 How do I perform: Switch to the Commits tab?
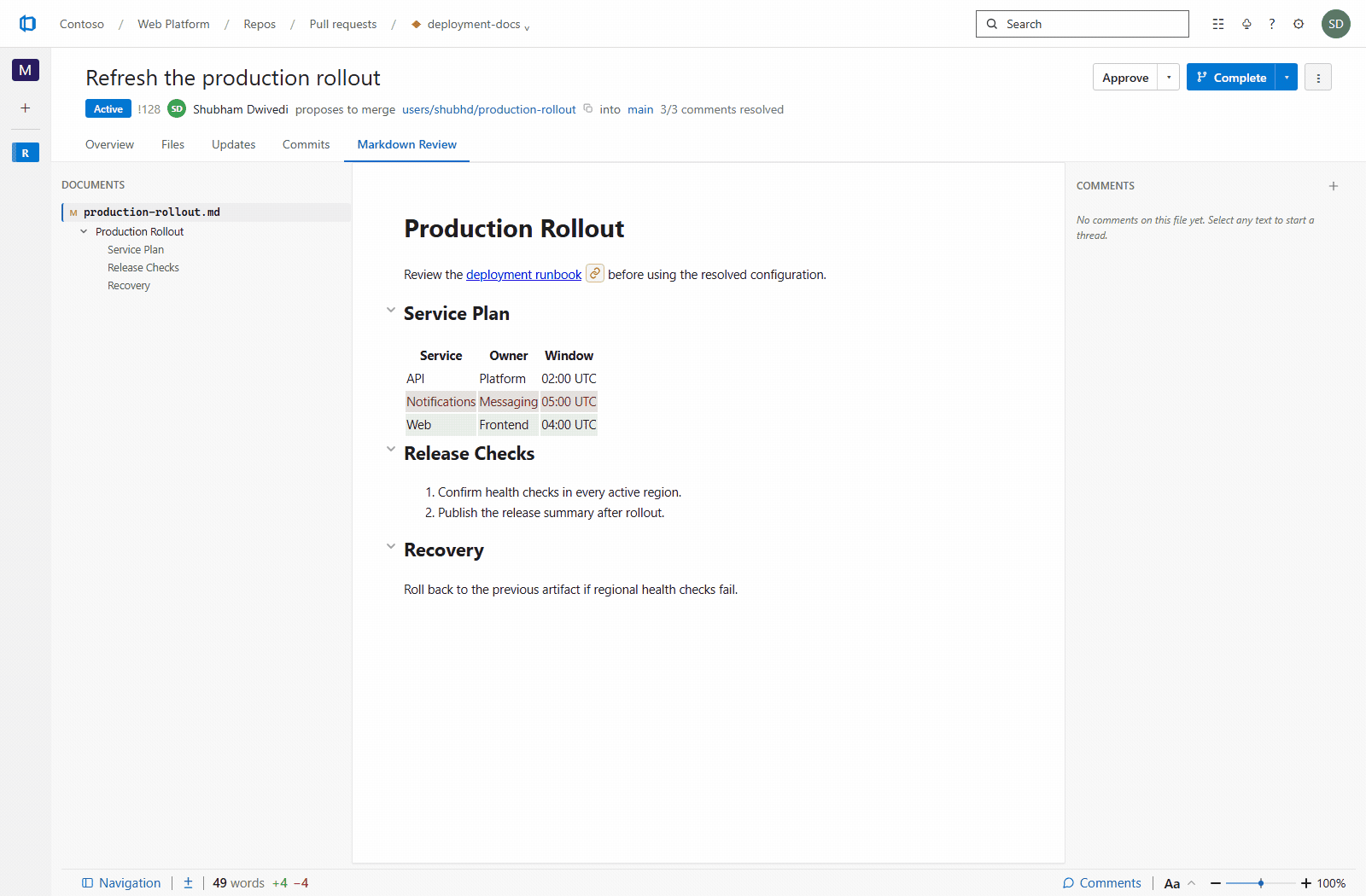tap(306, 144)
